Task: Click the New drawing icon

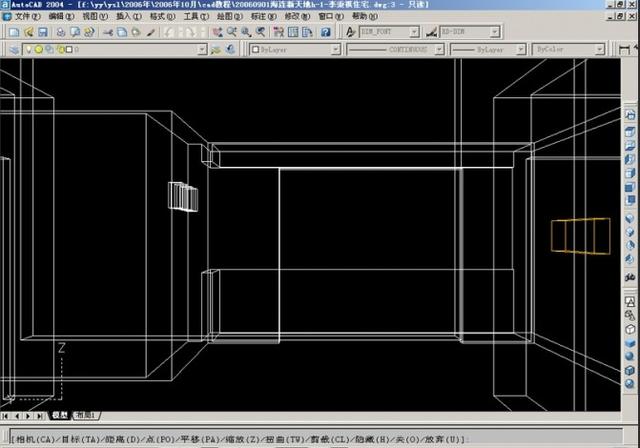Action: 14,32
